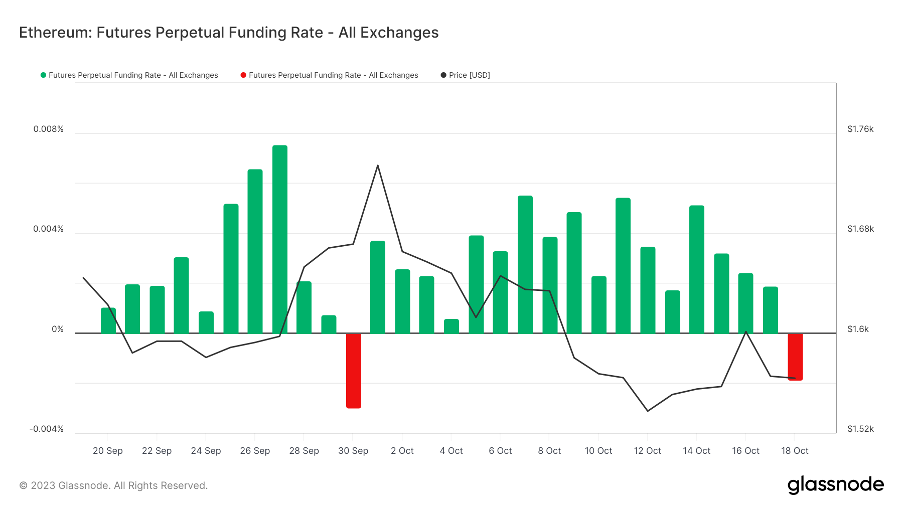This screenshot has width=904, height=508.
Task: Select the red negative bar on 18 Oct
Action: pyautogui.click(x=795, y=356)
